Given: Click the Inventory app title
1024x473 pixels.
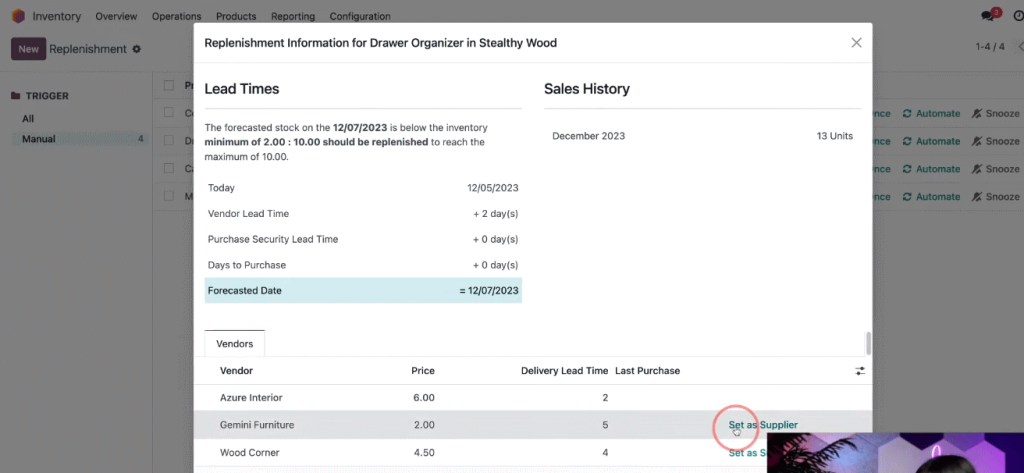Looking at the screenshot, I should (x=57, y=16).
